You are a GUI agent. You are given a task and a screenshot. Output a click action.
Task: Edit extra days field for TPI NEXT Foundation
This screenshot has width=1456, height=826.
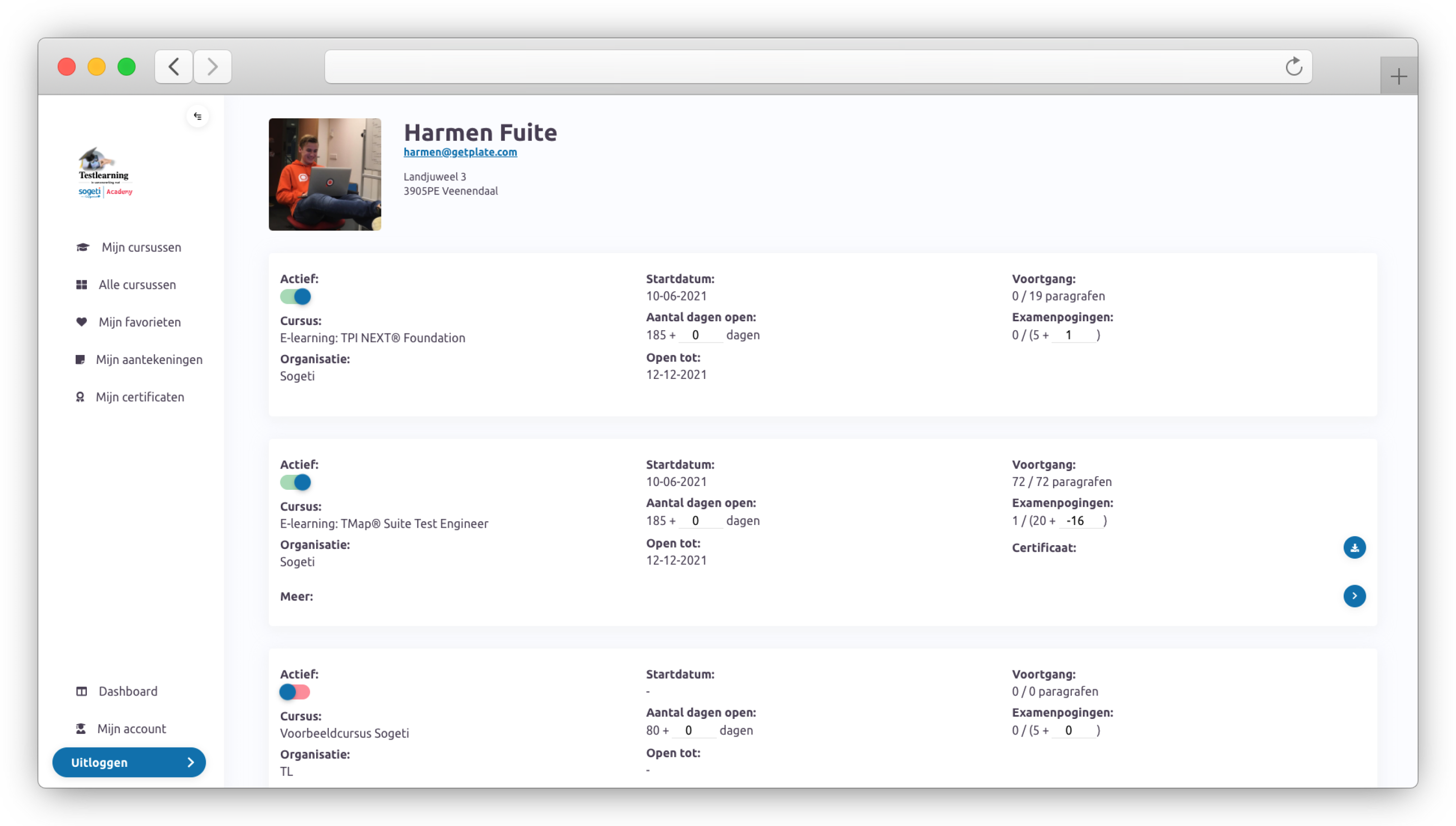point(700,335)
